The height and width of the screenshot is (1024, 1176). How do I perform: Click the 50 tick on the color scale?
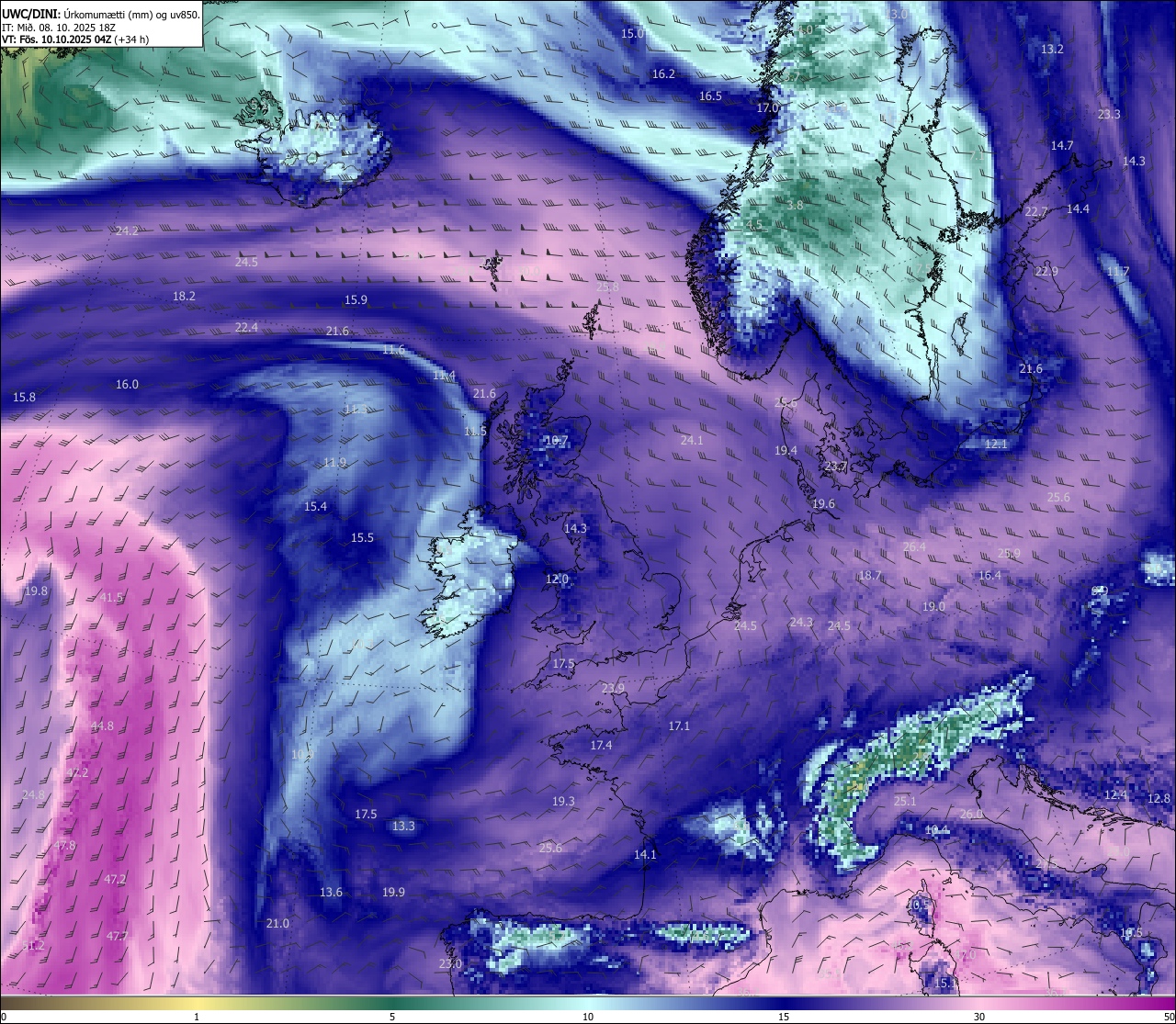pyautogui.click(x=1168, y=1016)
